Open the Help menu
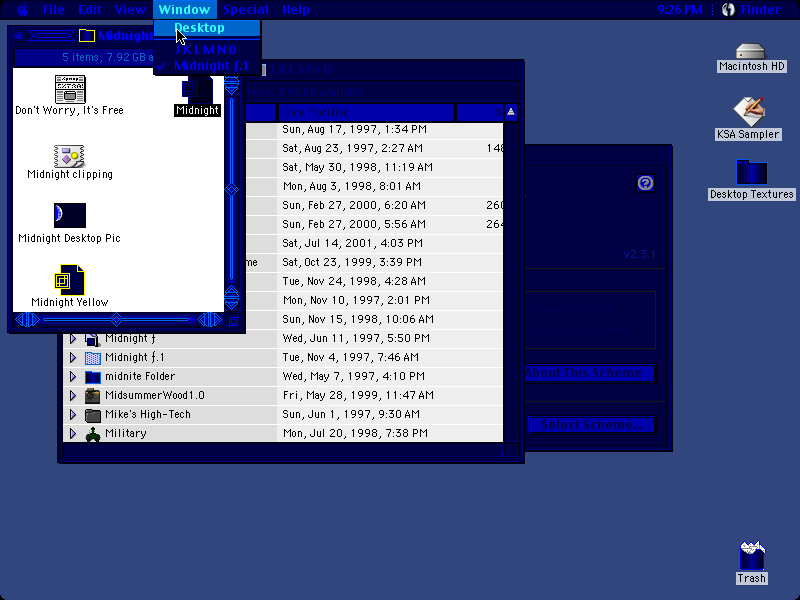This screenshot has width=800, height=600. click(x=295, y=10)
